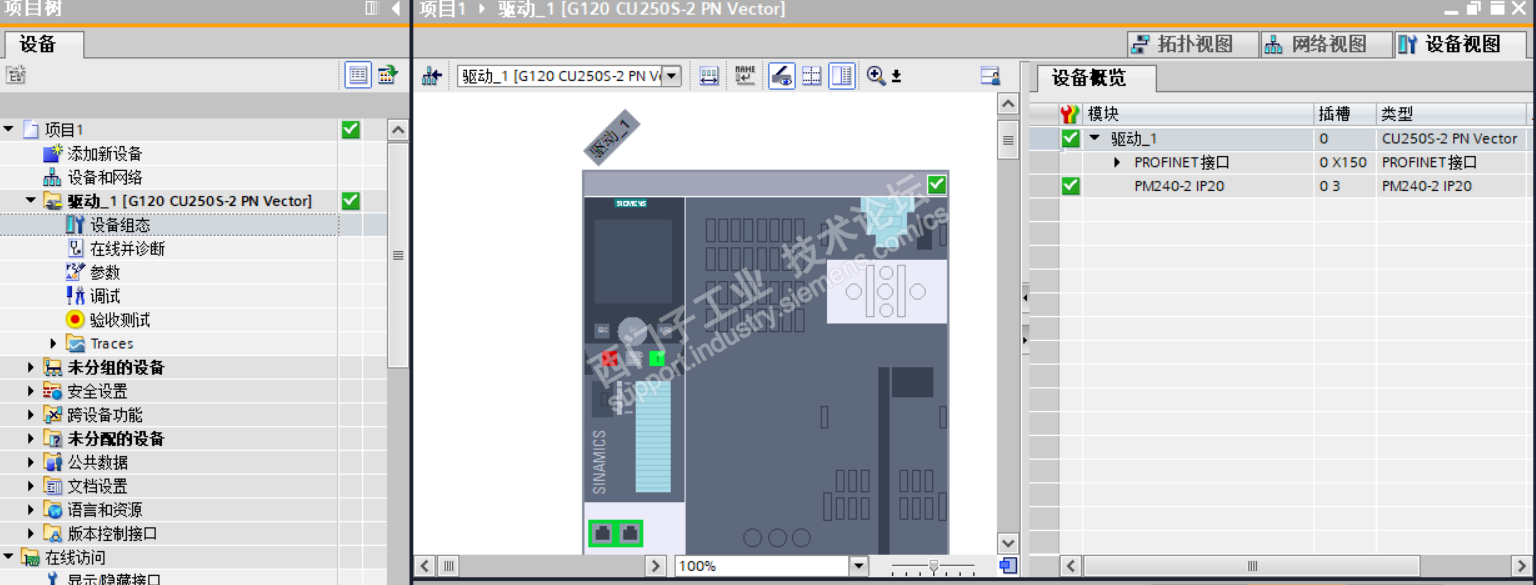Image resolution: width=1536 pixels, height=585 pixels.
Task: Toggle the details view icon in project tree toolbar
Action: coord(358,75)
